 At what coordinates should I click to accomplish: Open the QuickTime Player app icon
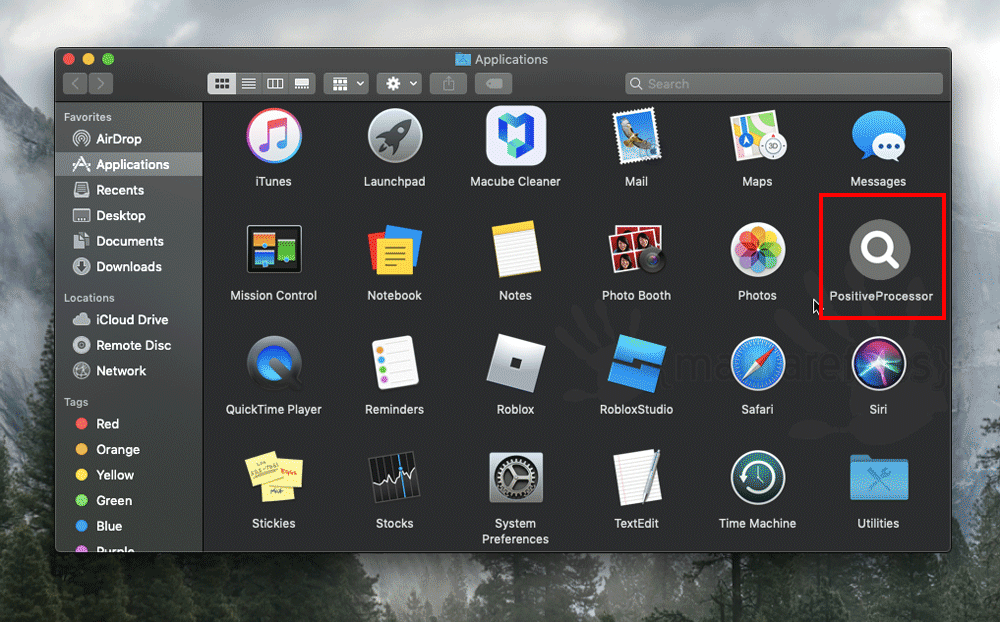(274, 363)
